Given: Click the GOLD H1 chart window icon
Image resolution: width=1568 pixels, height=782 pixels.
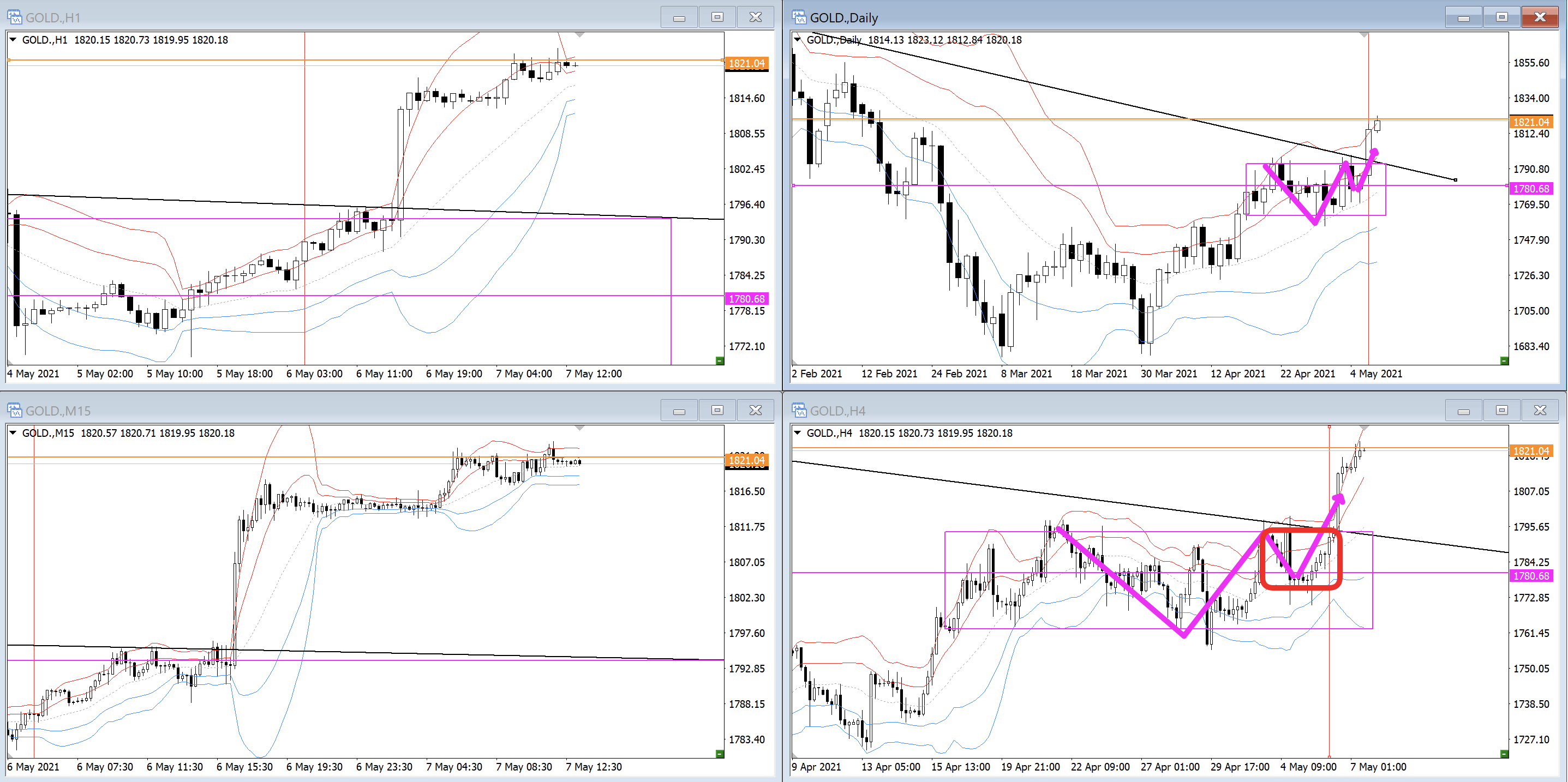Looking at the screenshot, I should coord(14,16).
